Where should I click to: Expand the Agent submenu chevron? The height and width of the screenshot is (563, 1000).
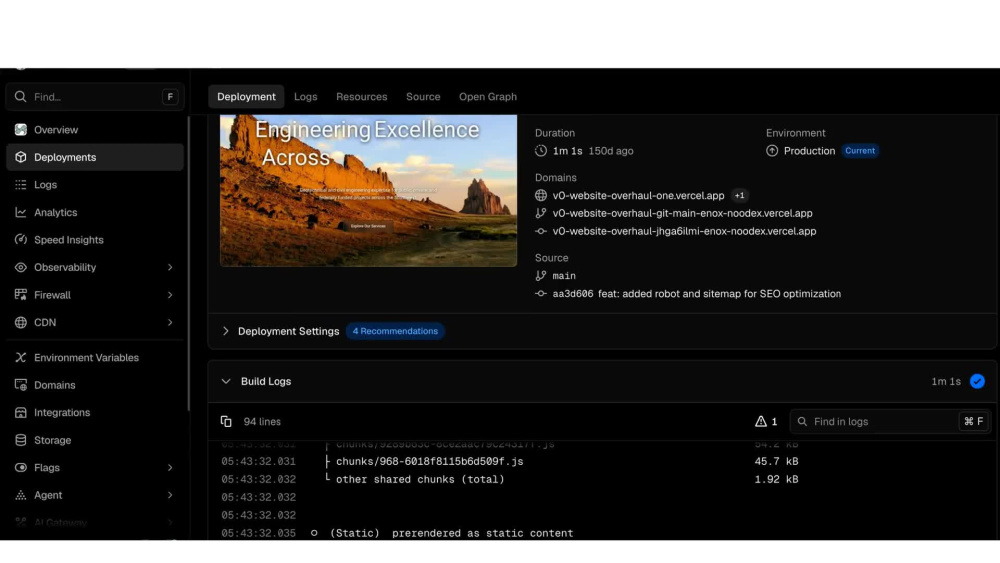170,495
